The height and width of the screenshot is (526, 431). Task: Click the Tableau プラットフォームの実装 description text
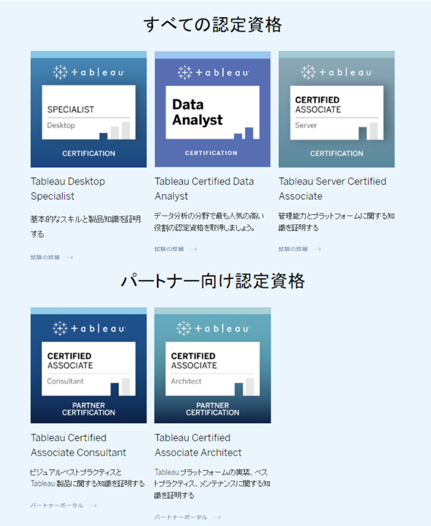[212, 483]
